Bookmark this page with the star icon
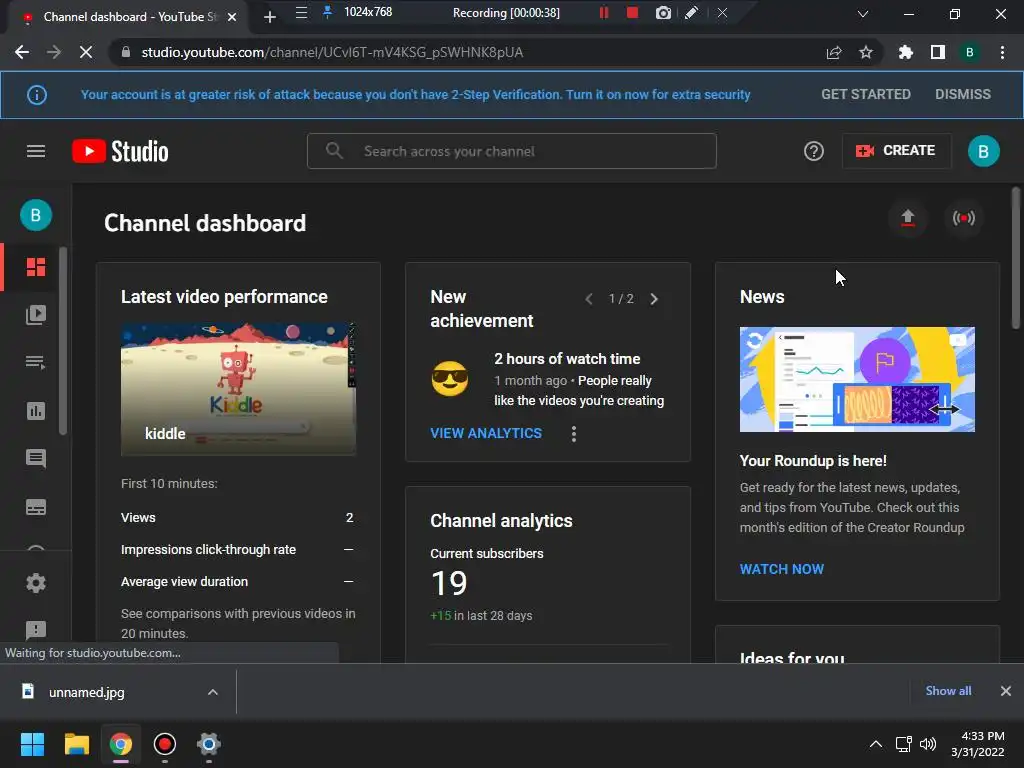The height and width of the screenshot is (768, 1024). (x=866, y=52)
